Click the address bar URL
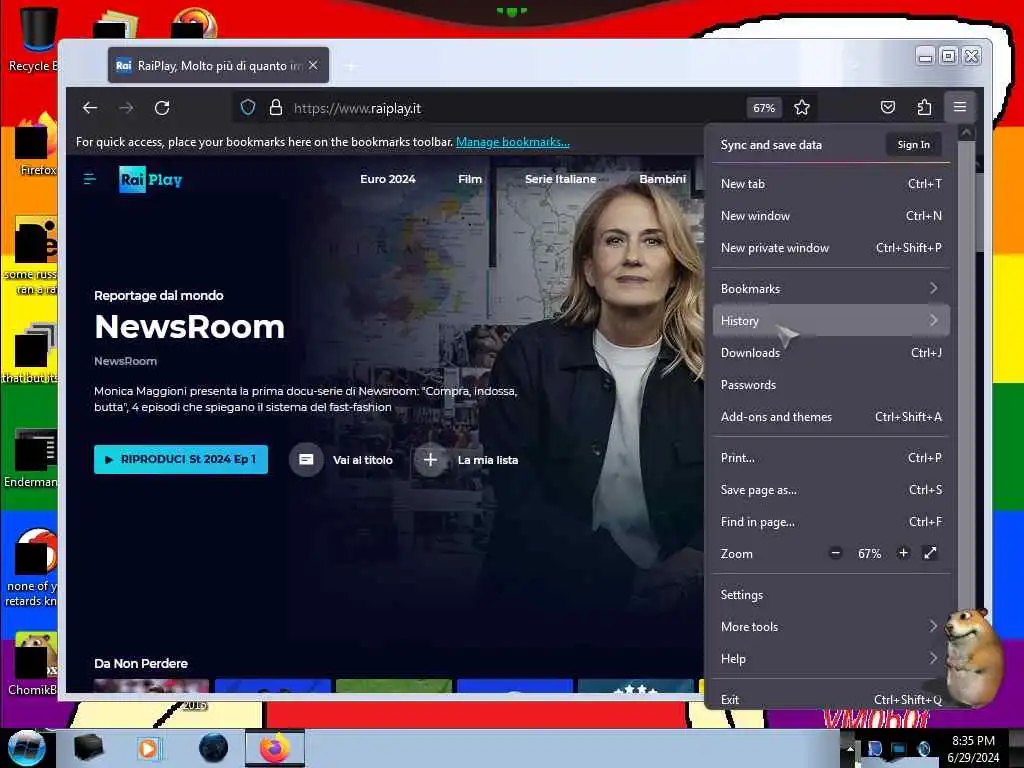The width and height of the screenshot is (1024, 768). coord(357,108)
